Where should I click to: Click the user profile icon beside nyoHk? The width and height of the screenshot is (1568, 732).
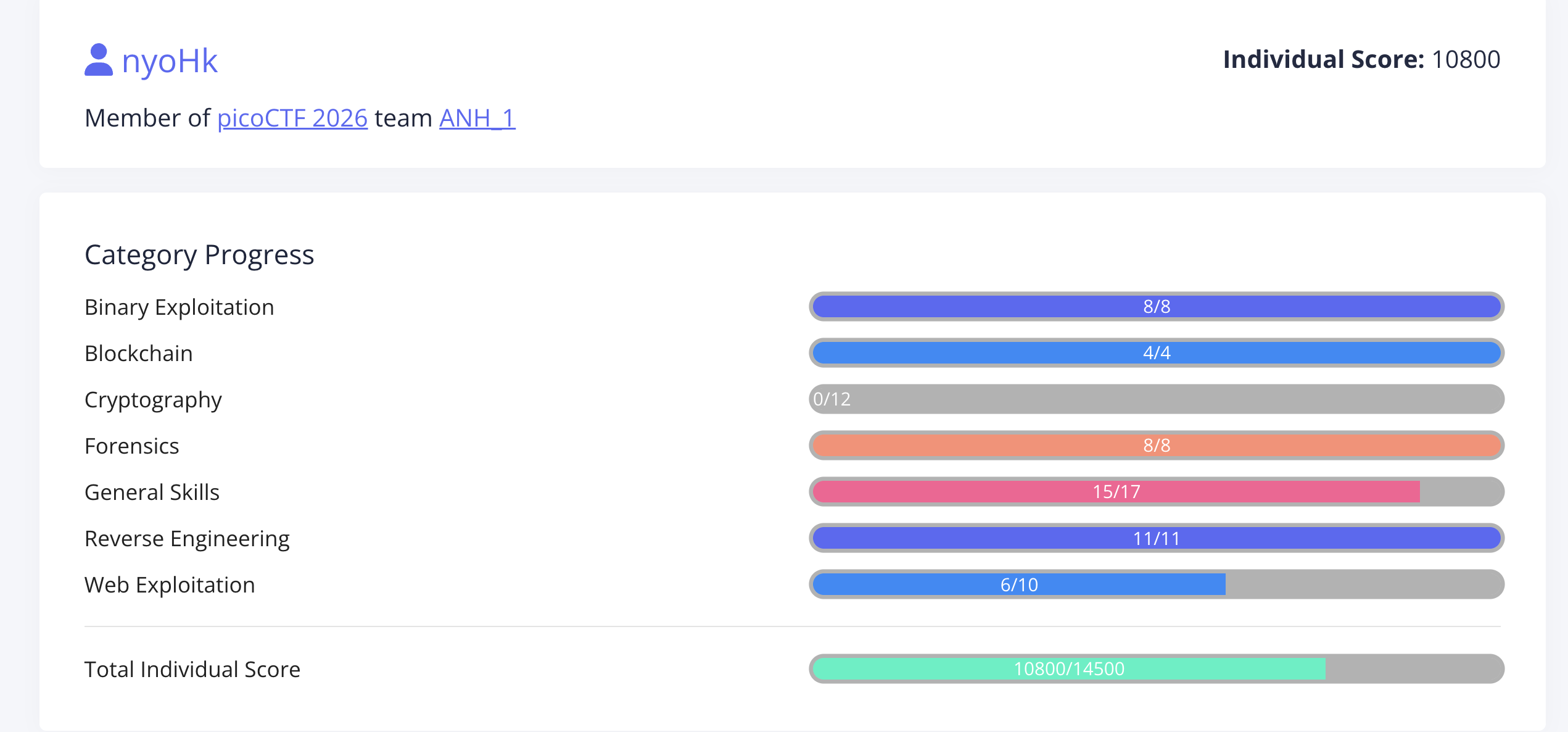[99, 60]
